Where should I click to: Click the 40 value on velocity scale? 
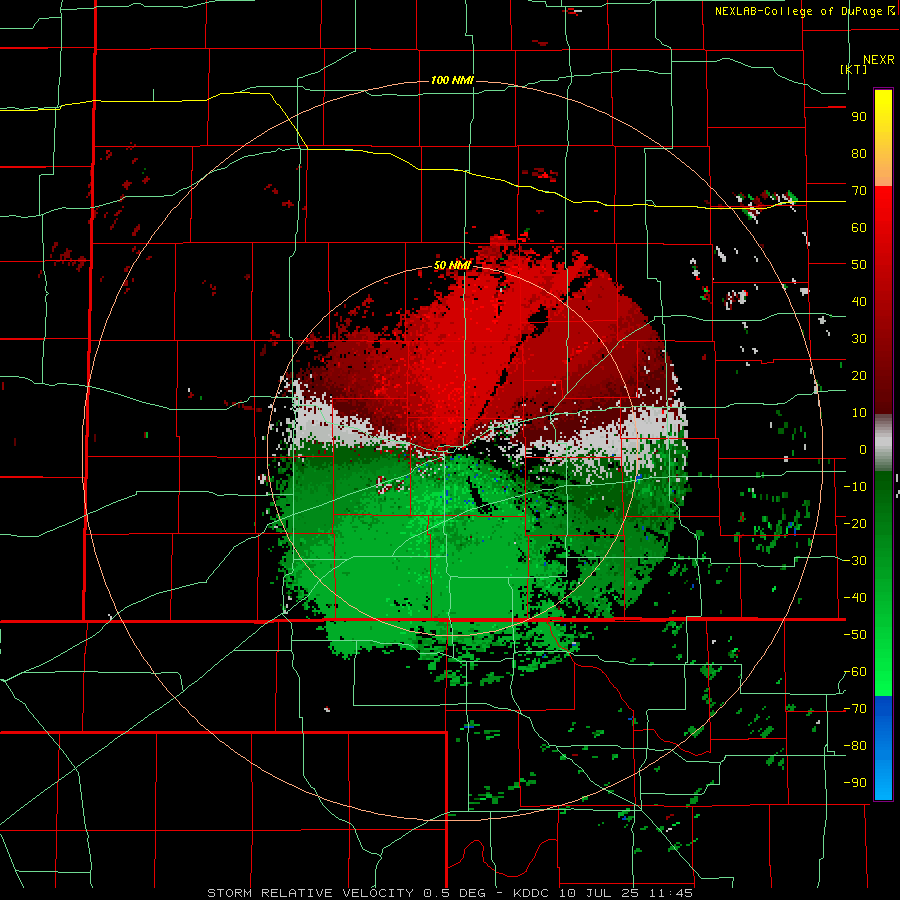859,302
